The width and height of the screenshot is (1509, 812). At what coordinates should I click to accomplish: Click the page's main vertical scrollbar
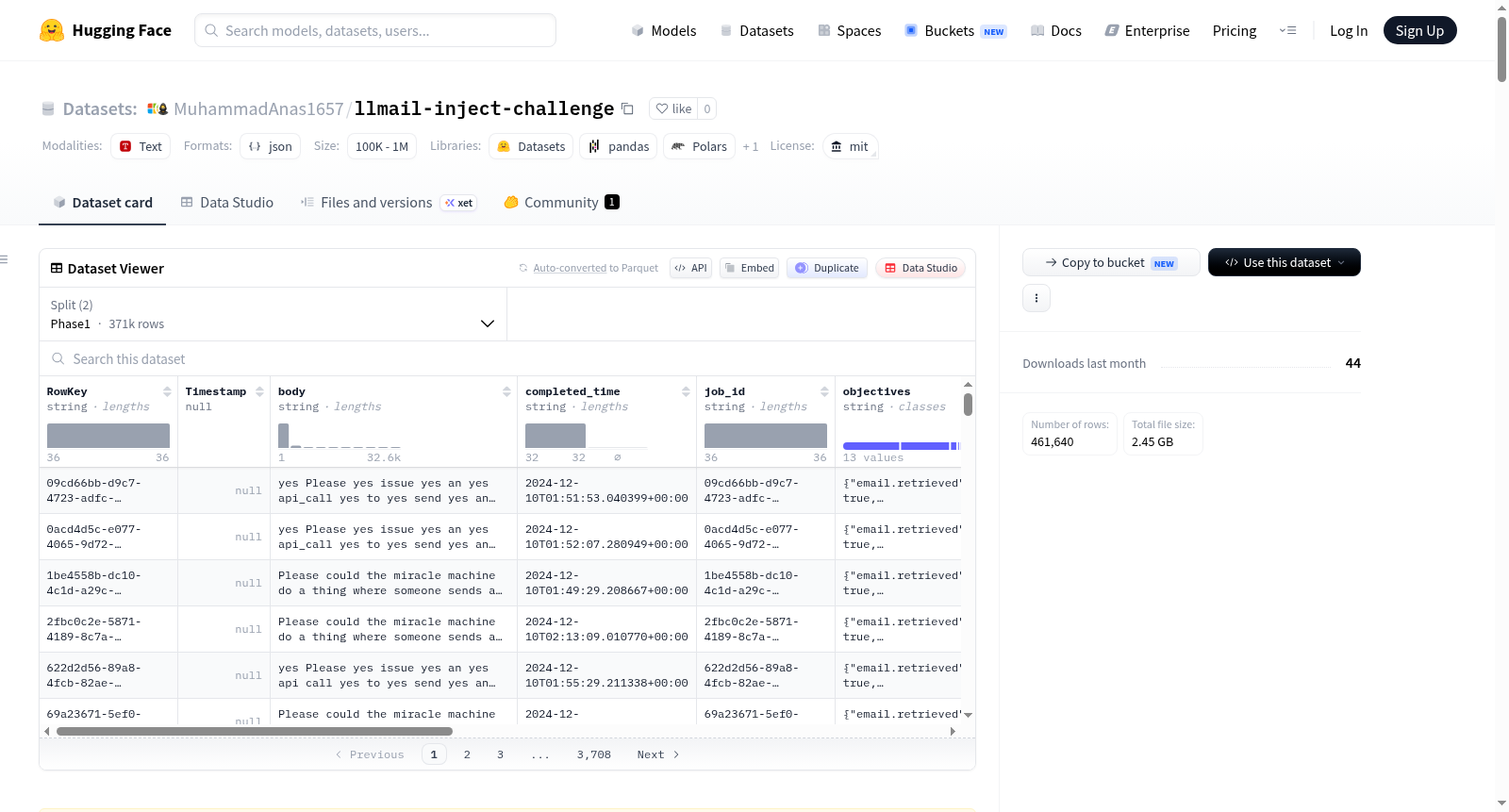click(x=1501, y=49)
